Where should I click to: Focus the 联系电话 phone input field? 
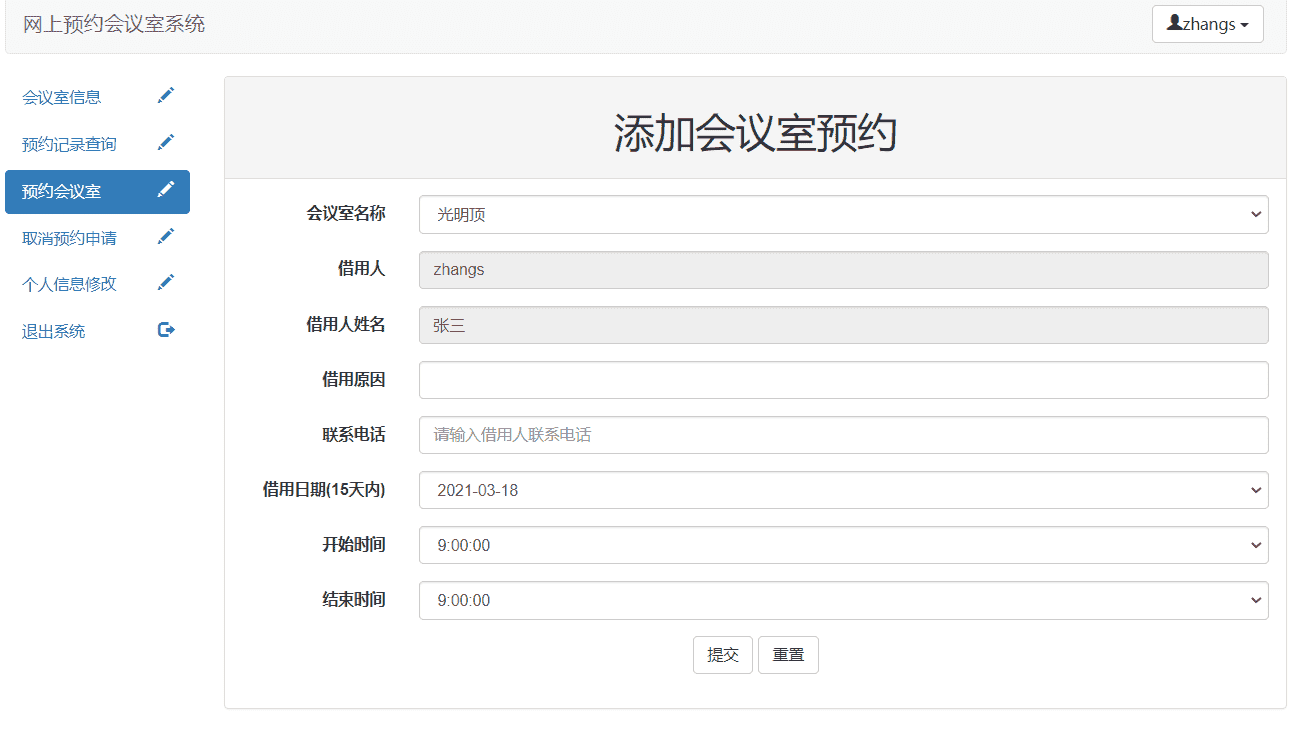click(843, 435)
